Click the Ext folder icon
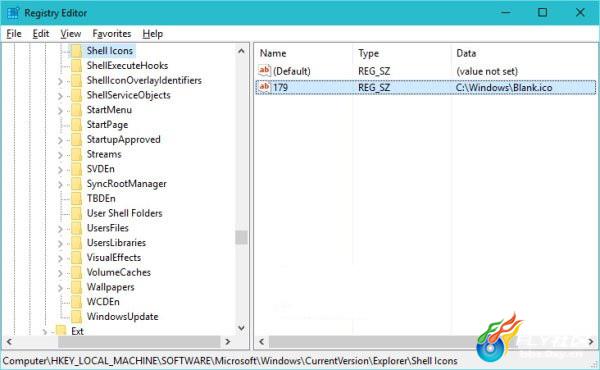This screenshot has height=370, width=600. coord(61,331)
